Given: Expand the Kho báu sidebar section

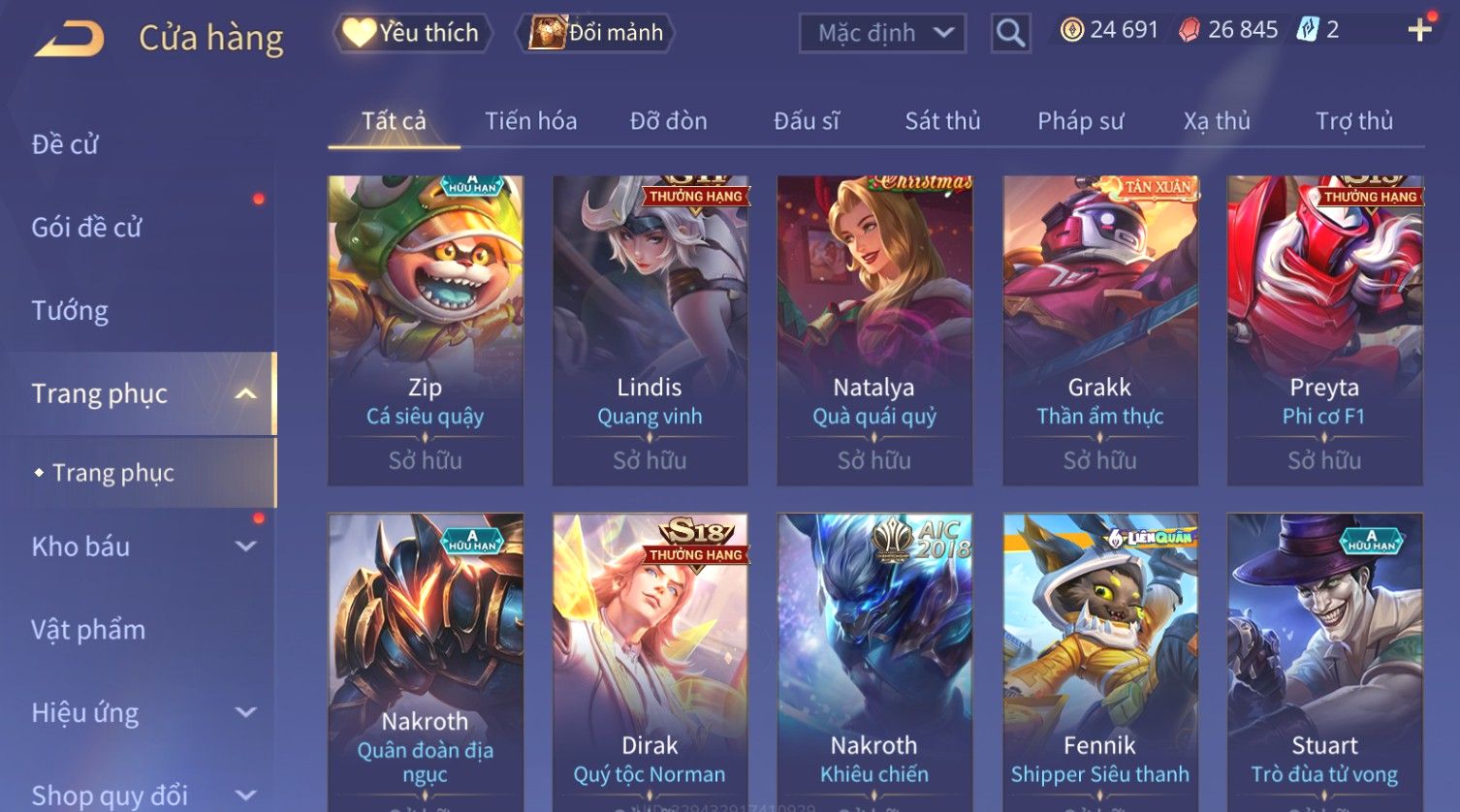Looking at the screenshot, I should point(246,547).
